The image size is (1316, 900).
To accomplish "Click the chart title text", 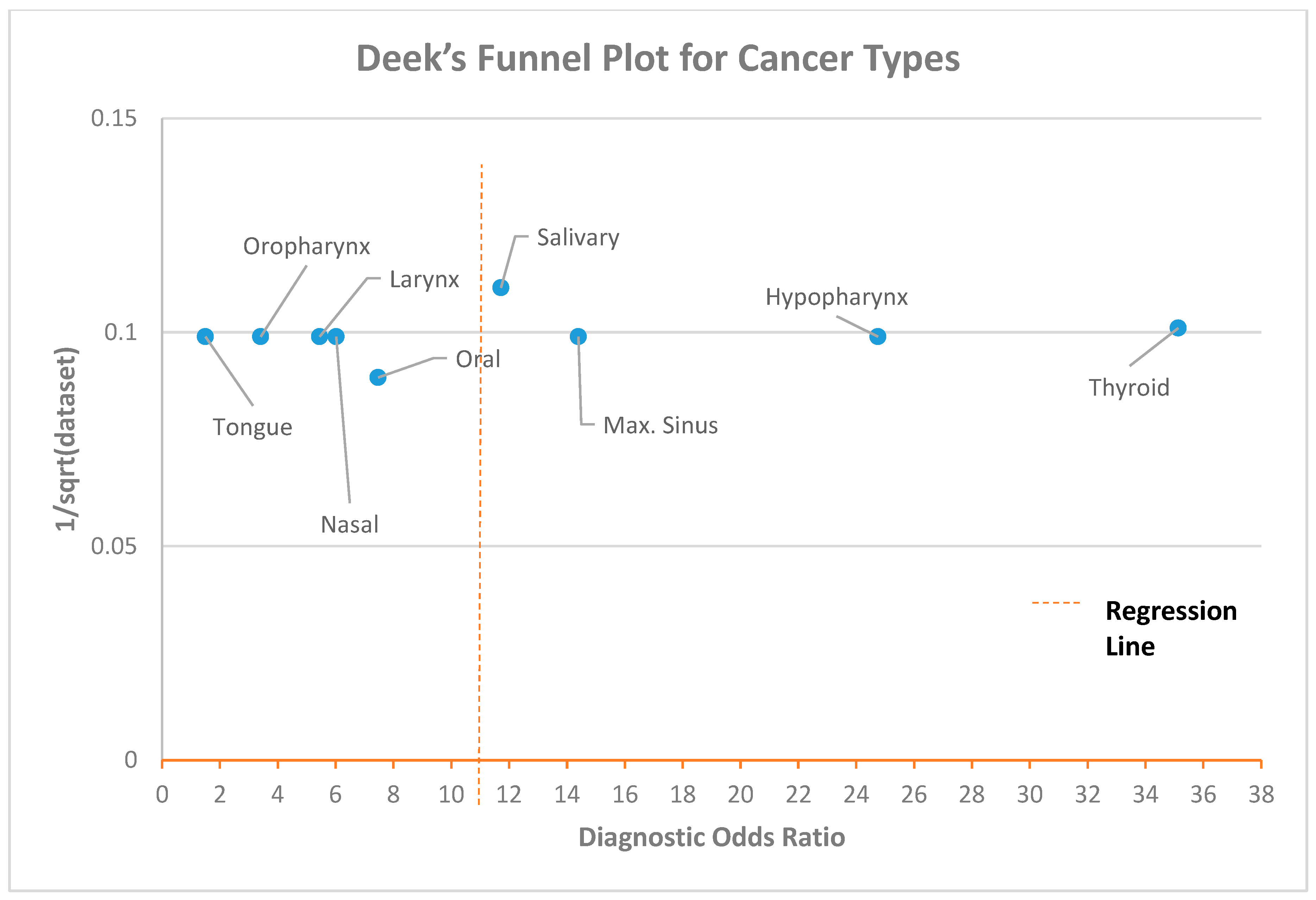I will point(657,58).
